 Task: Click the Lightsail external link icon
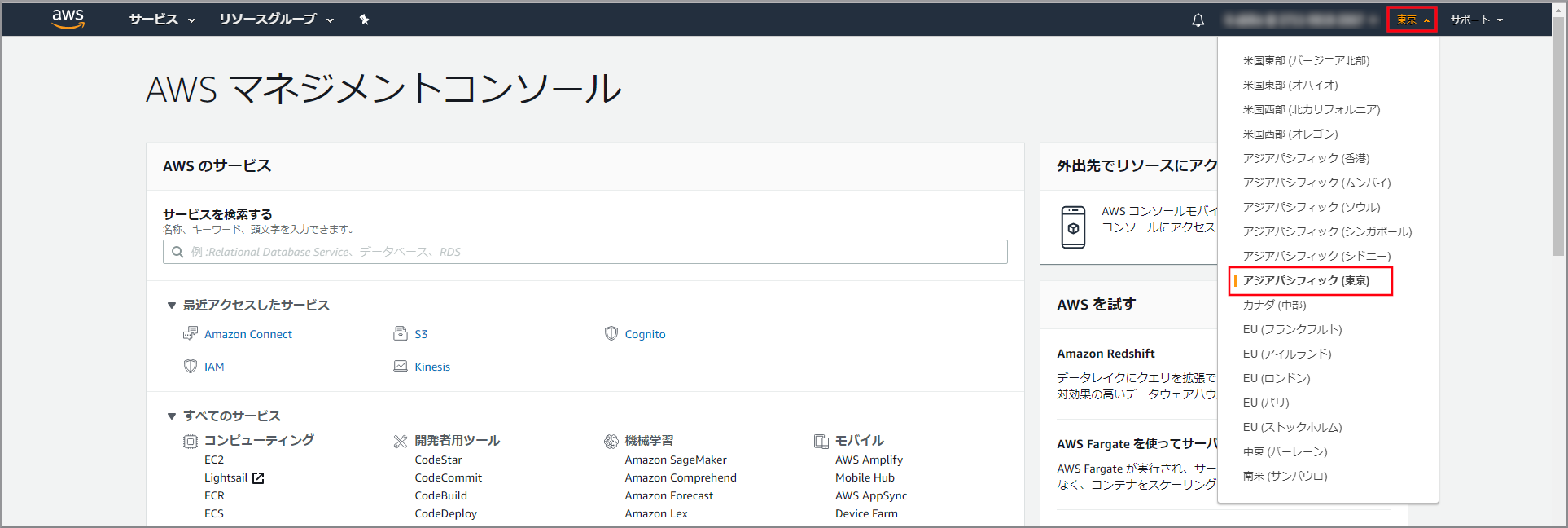point(258,478)
